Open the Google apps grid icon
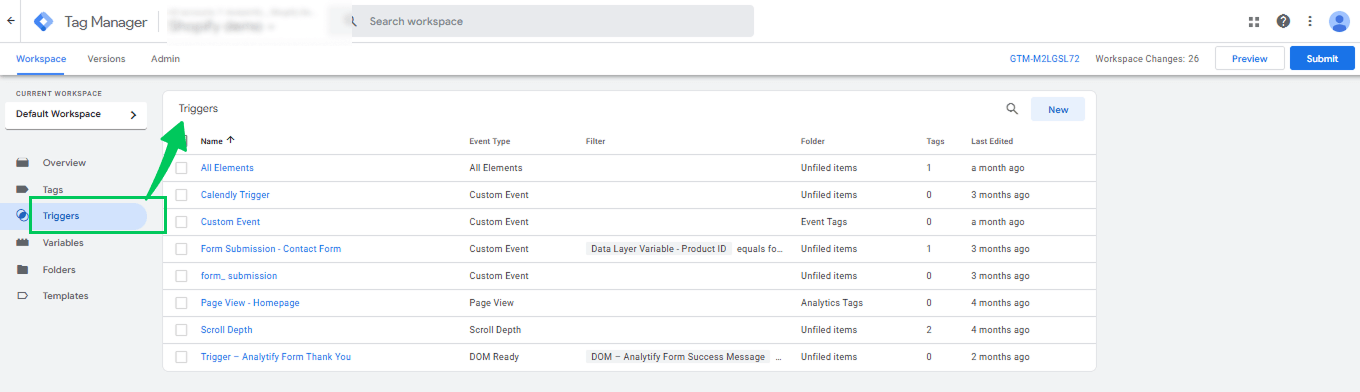1360x392 pixels. pyautogui.click(x=1254, y=21)
